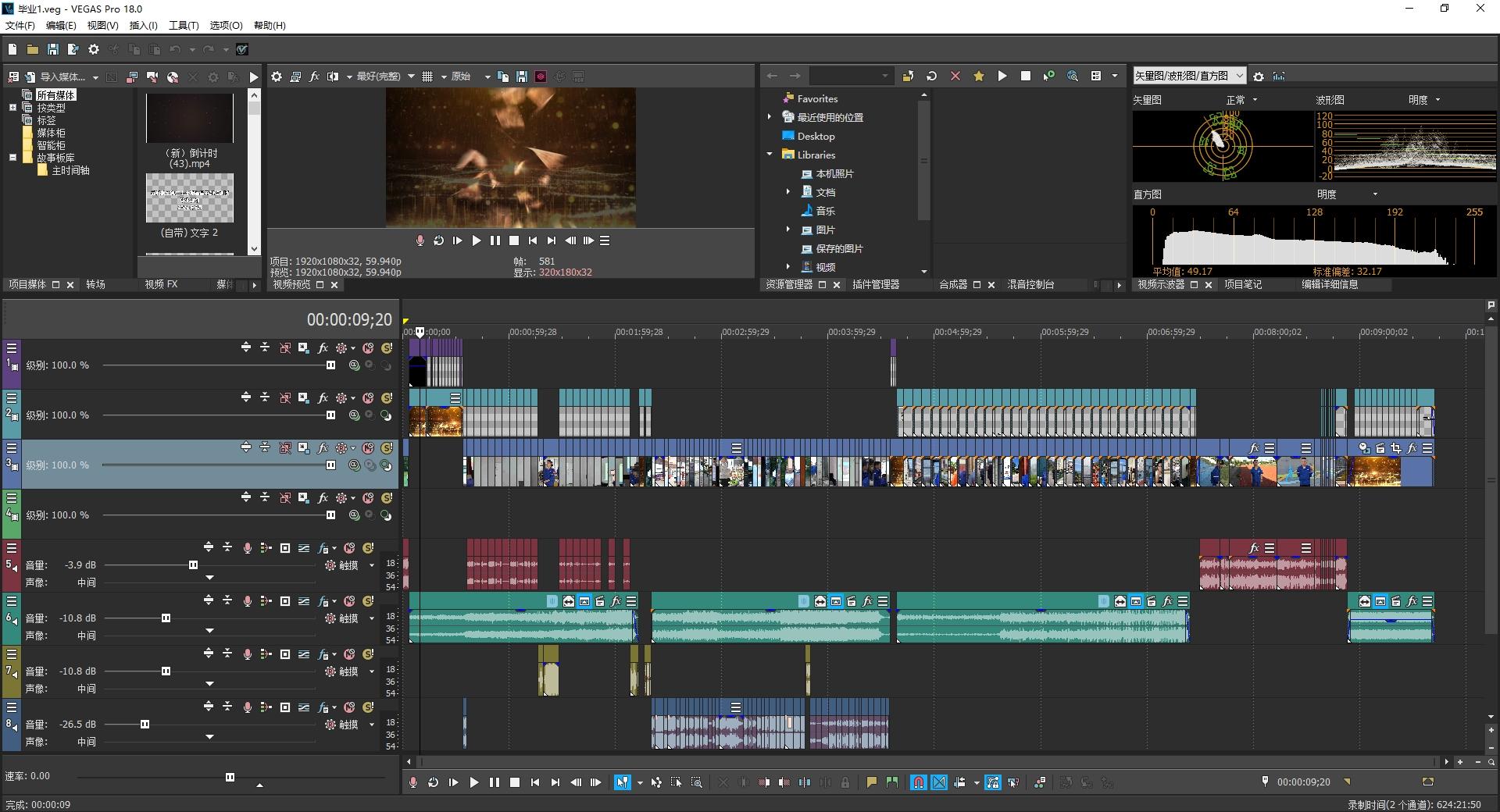Select the Desktop folder in Explorer
Image resolution: width=1500 pixels, height=812 pixels.
point(816,136)
